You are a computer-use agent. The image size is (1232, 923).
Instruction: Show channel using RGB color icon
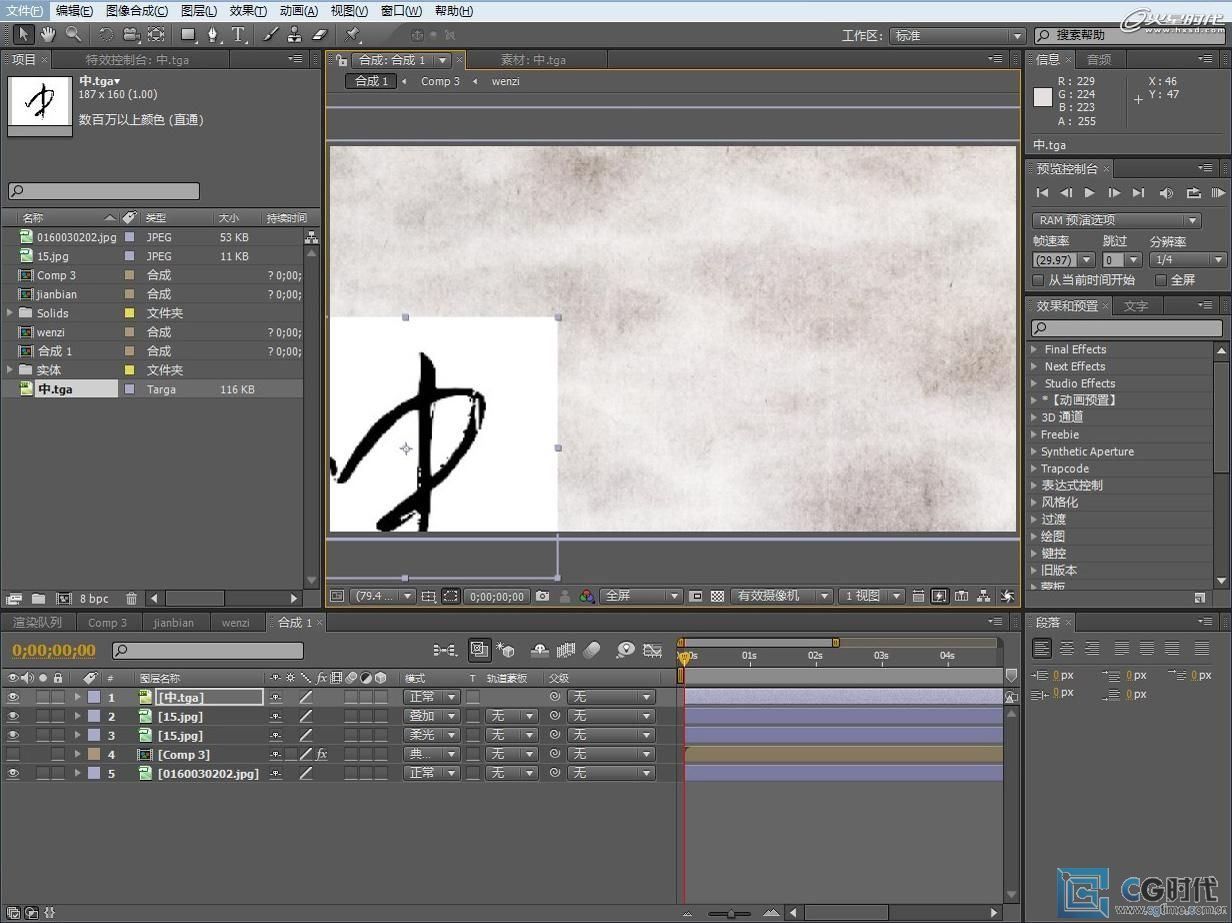587,596
